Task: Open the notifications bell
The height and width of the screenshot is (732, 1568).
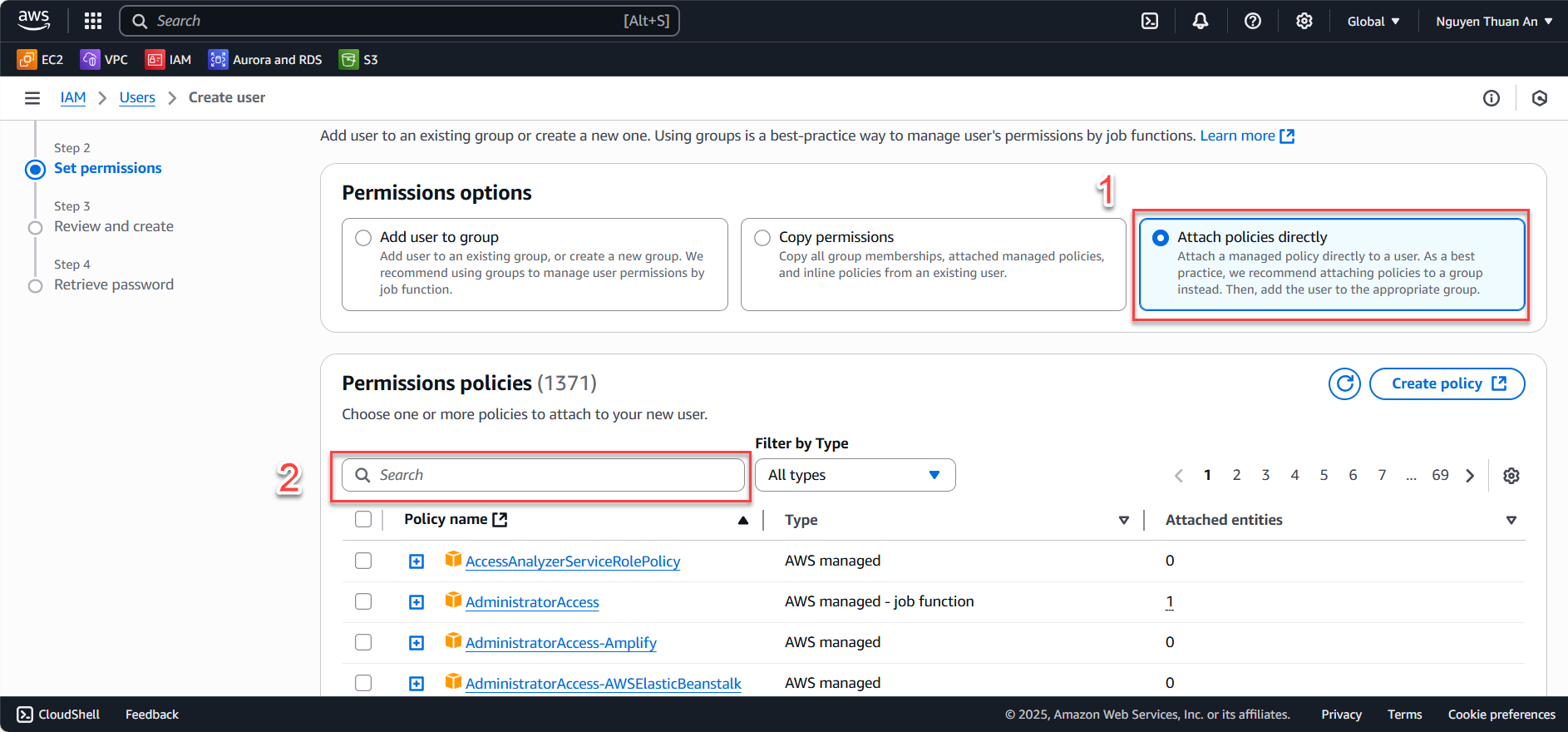Action: click(1201, 21)
